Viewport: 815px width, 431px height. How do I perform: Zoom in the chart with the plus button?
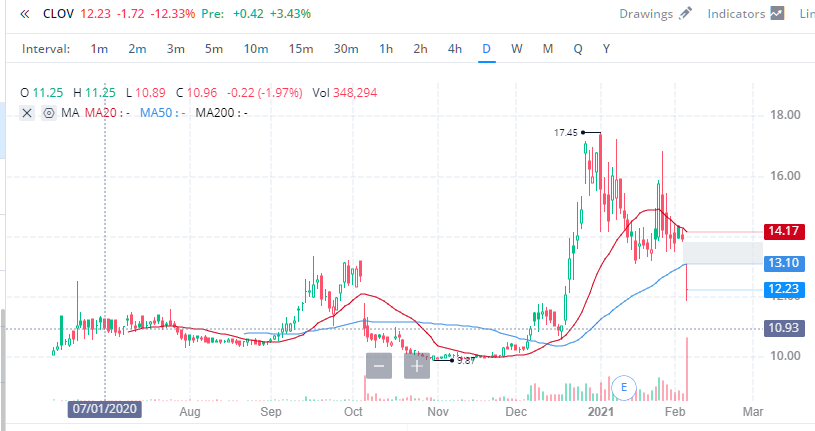[x=417, y=365]
